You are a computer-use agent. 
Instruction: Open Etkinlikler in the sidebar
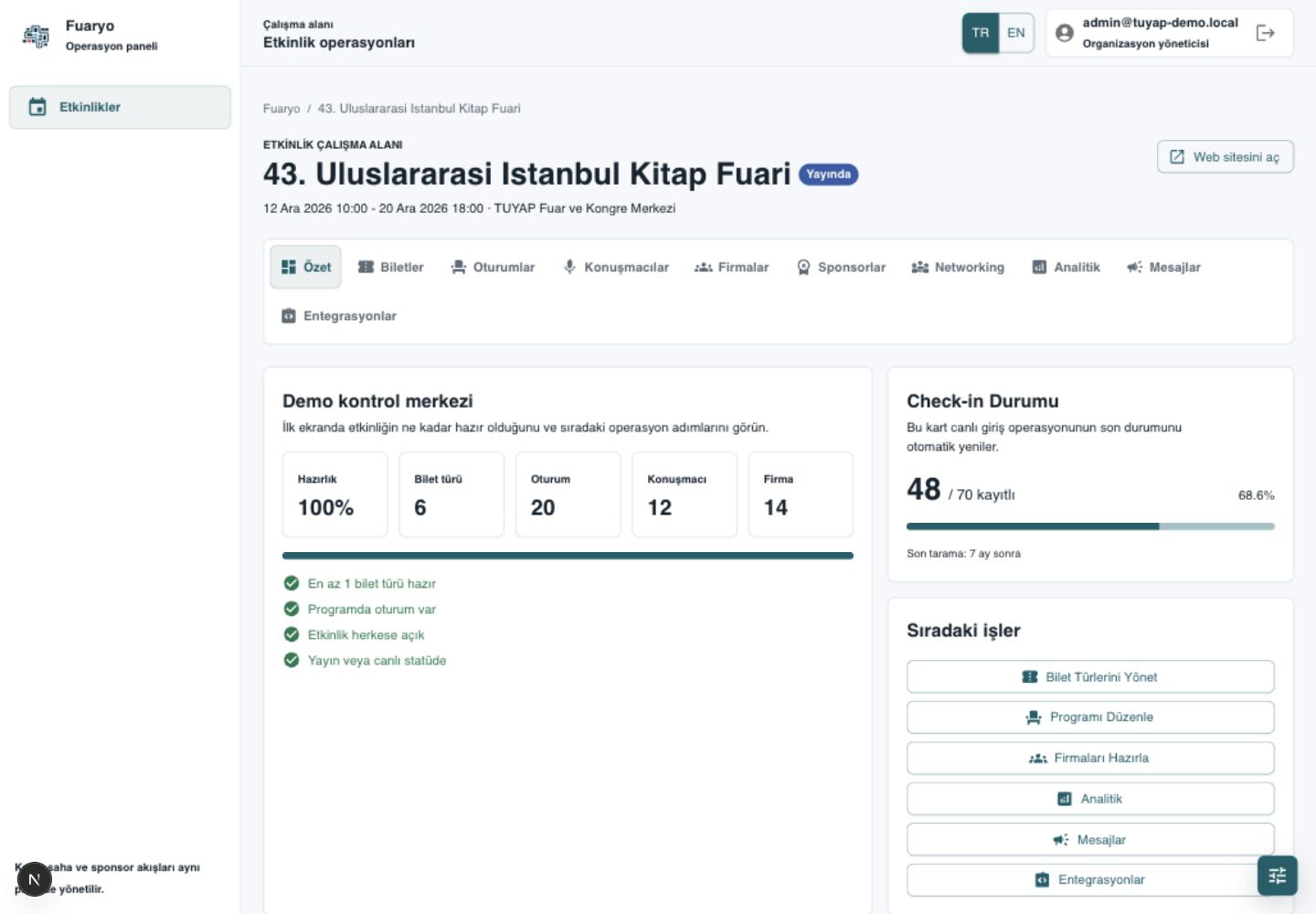120,107
